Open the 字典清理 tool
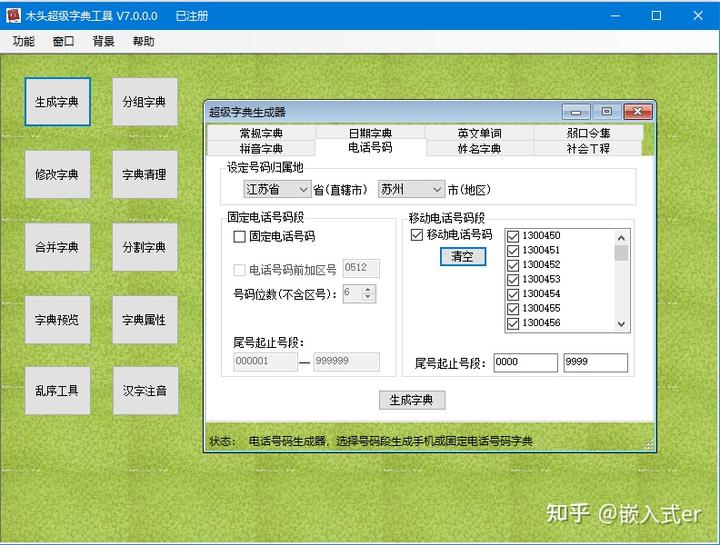The image size is (720, 545). (145, 174)
